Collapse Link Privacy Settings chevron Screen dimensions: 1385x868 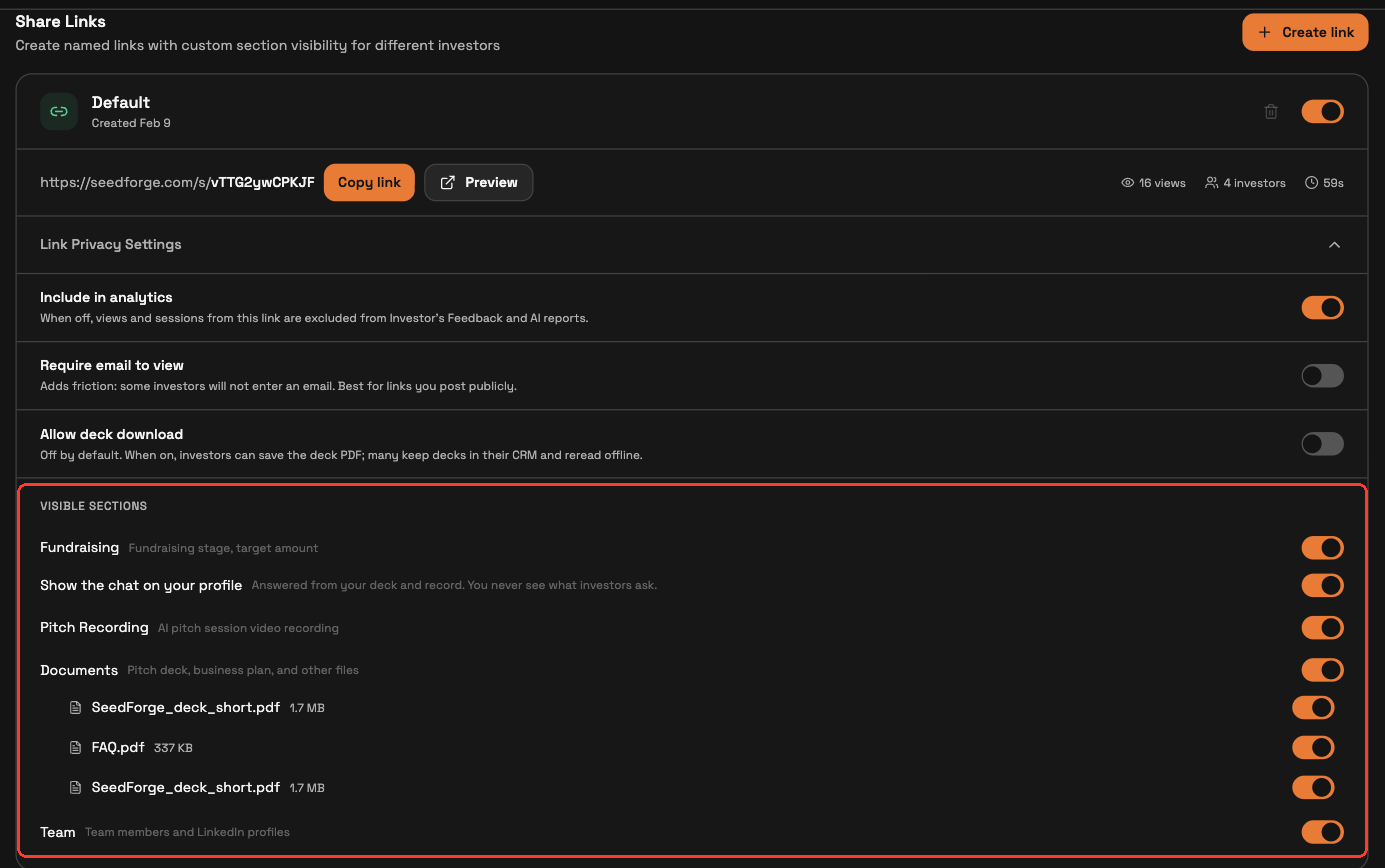click(x=1334, y=245)
